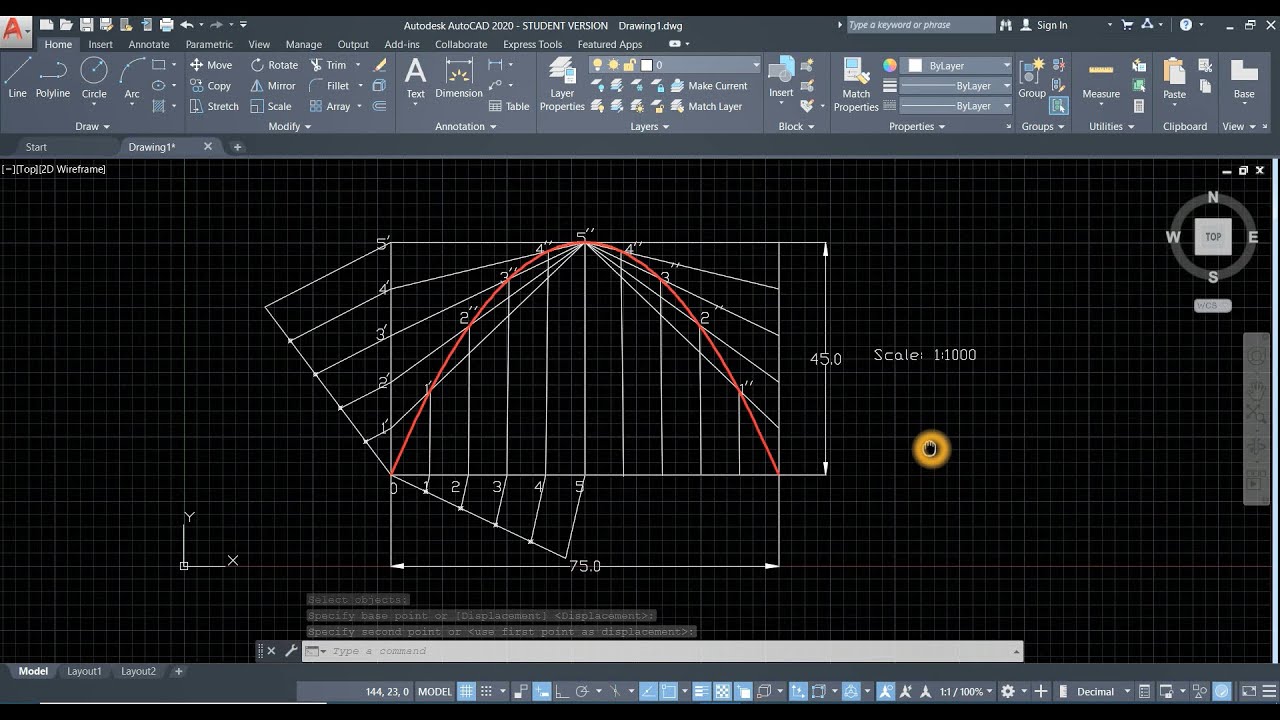Toggle polar tracking in status bar

[x=581, y=691]
